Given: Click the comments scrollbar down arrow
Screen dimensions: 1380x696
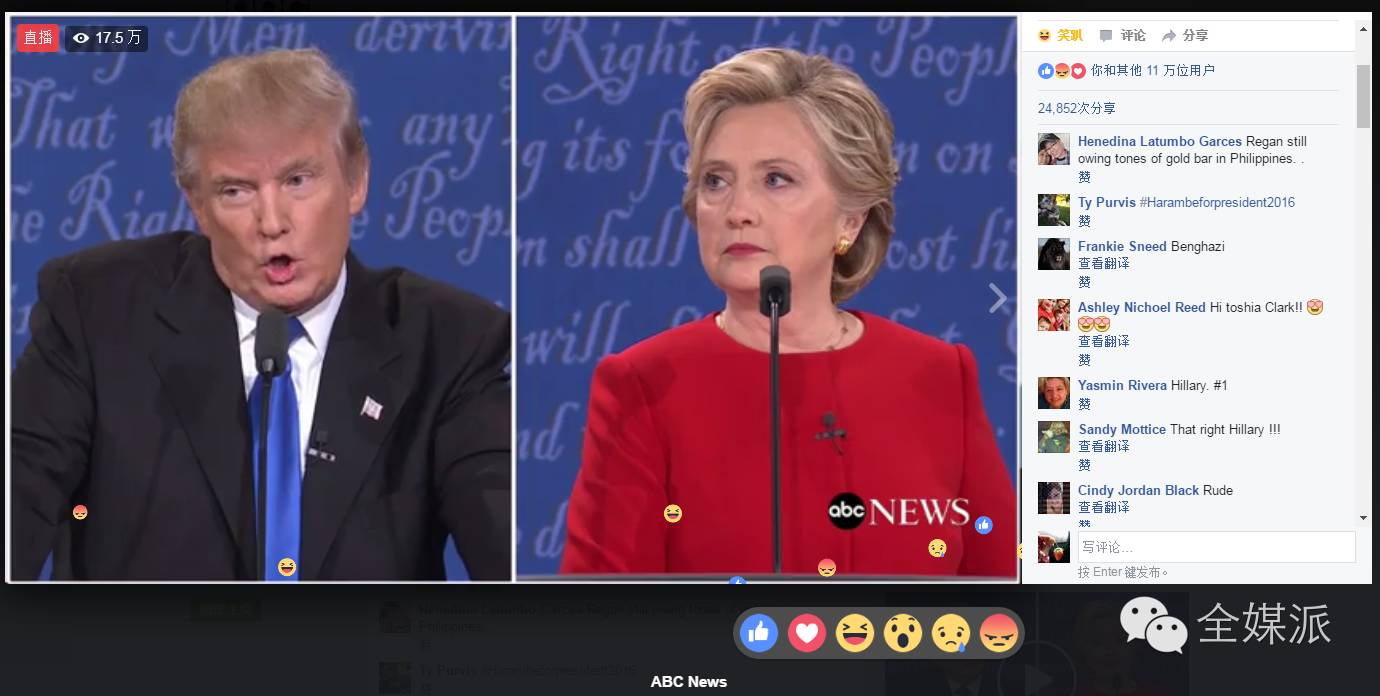Looking at the screenshot, I should tap(1363, 517).
